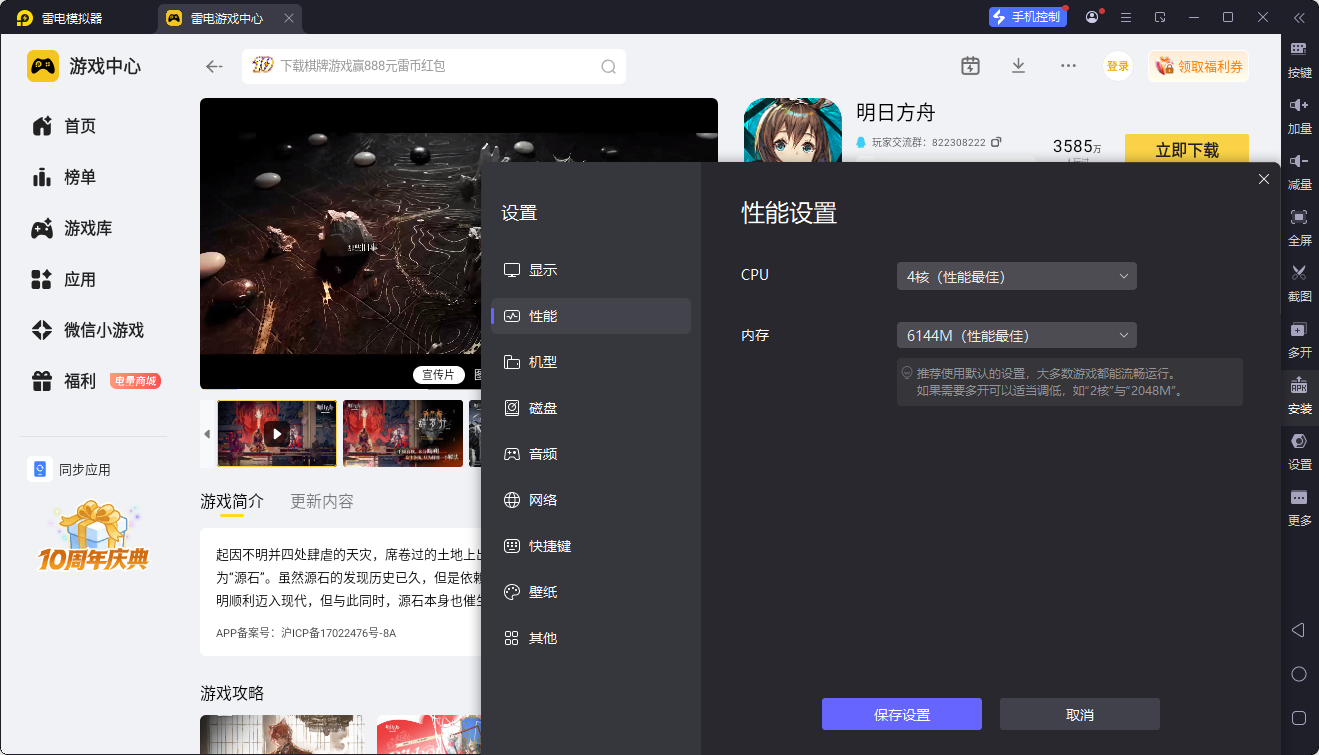Switch to 雷电游戏中心 tab

coord(230,18)
